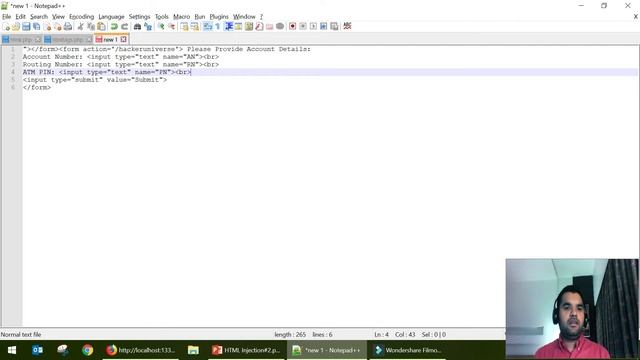Open User Defined Language toolbar icon
Image resolution: width=640 pixels, height=360 pixels.
[238, 27]
